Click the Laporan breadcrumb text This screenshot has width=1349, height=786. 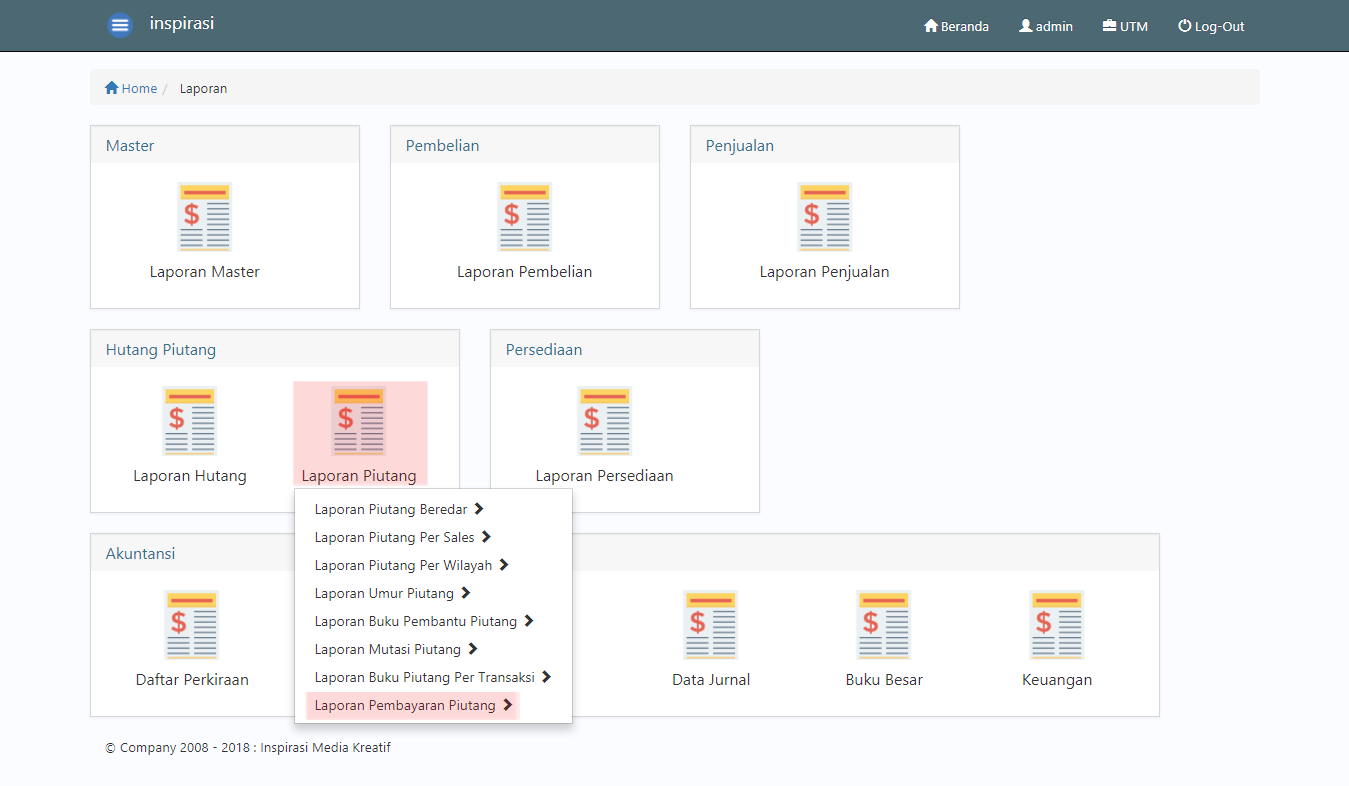tap(203, 88)
